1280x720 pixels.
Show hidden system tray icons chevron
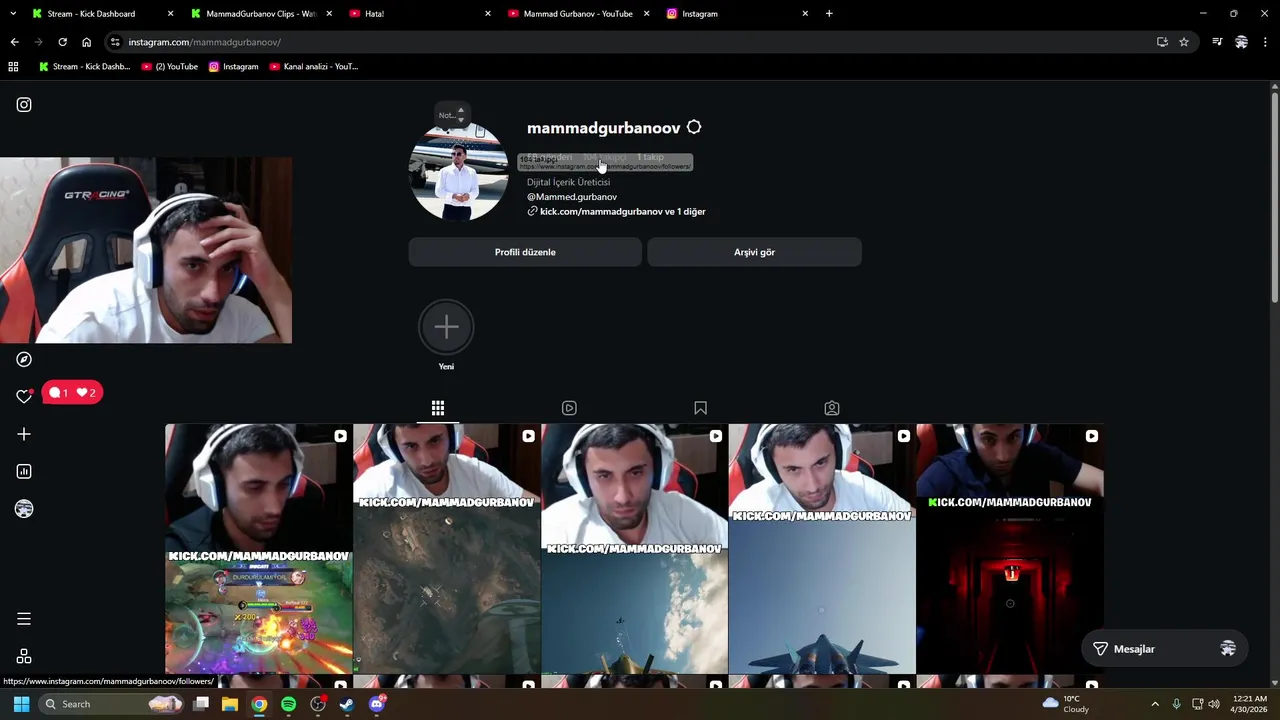point(1155,704)
